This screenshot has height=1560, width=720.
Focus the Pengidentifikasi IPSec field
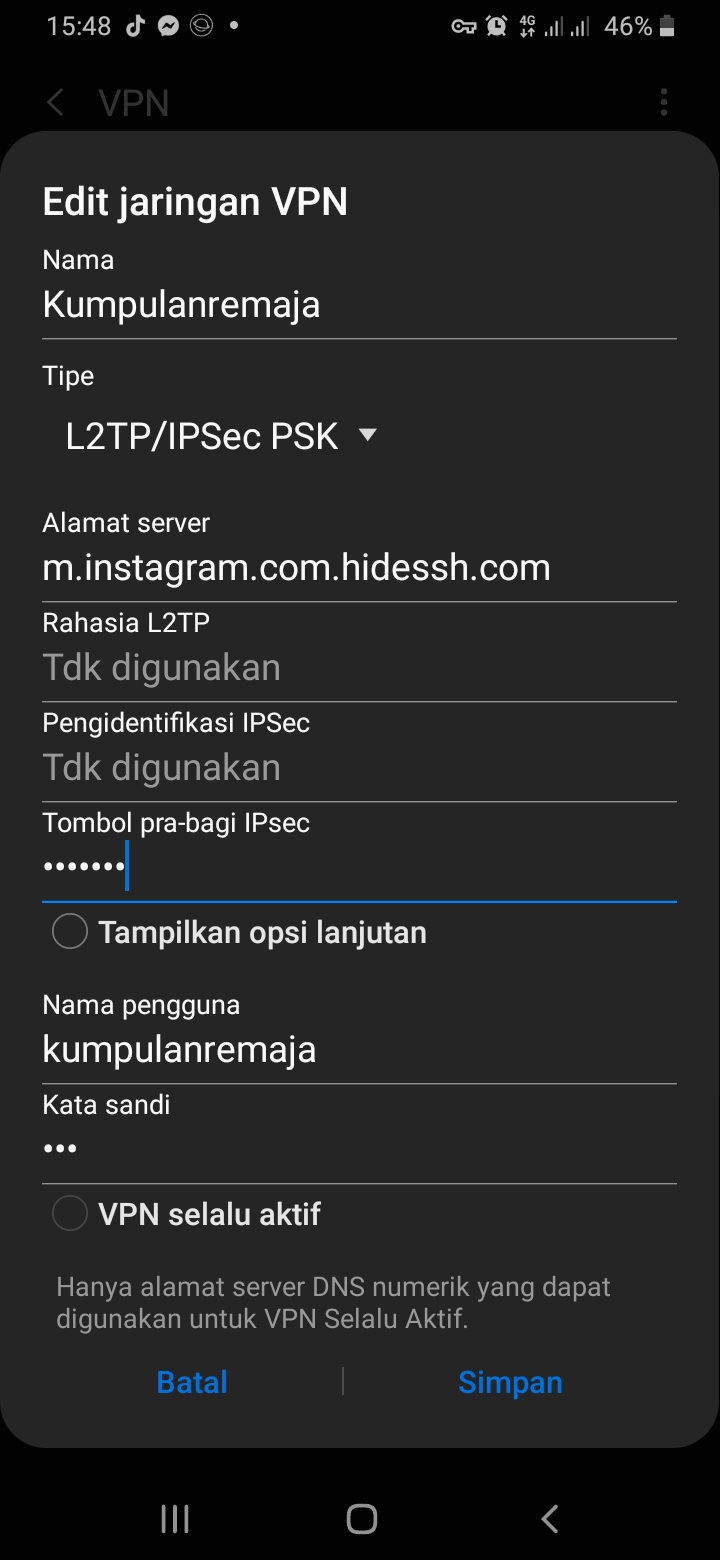coord(359,768)
